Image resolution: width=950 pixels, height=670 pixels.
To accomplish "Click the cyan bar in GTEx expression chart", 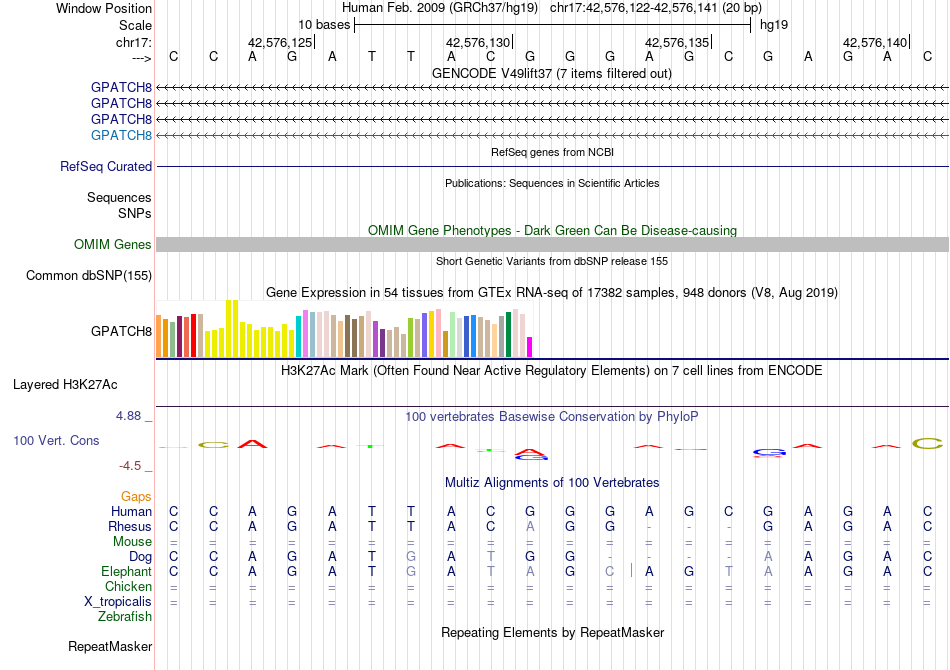I will coord(299,337).
